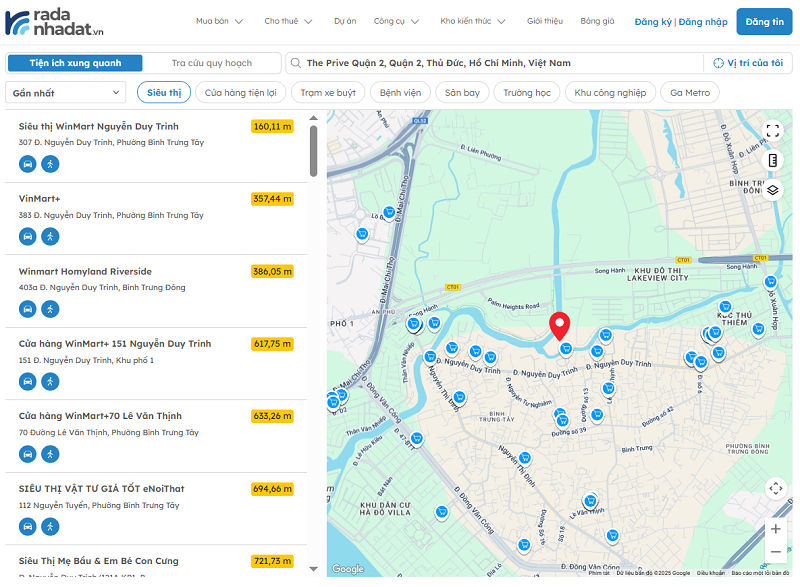Viewport: 800px width, 587px height.
Task: Show driving route to Siêu thị WinMart Nguyễn Duy Trinh
Action: [x=28, y=164]
